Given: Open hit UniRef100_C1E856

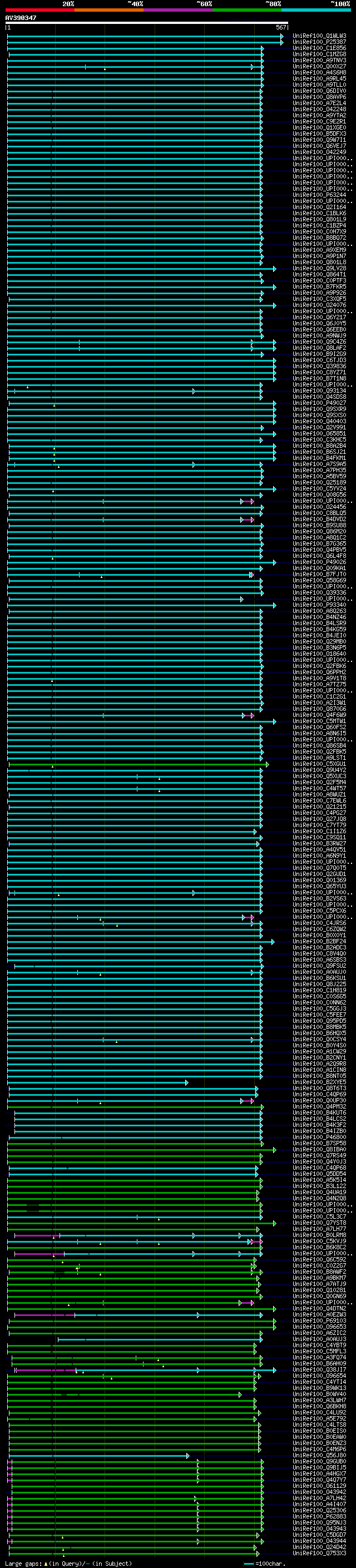Looking at the screenshot, I should pos(319,48).
